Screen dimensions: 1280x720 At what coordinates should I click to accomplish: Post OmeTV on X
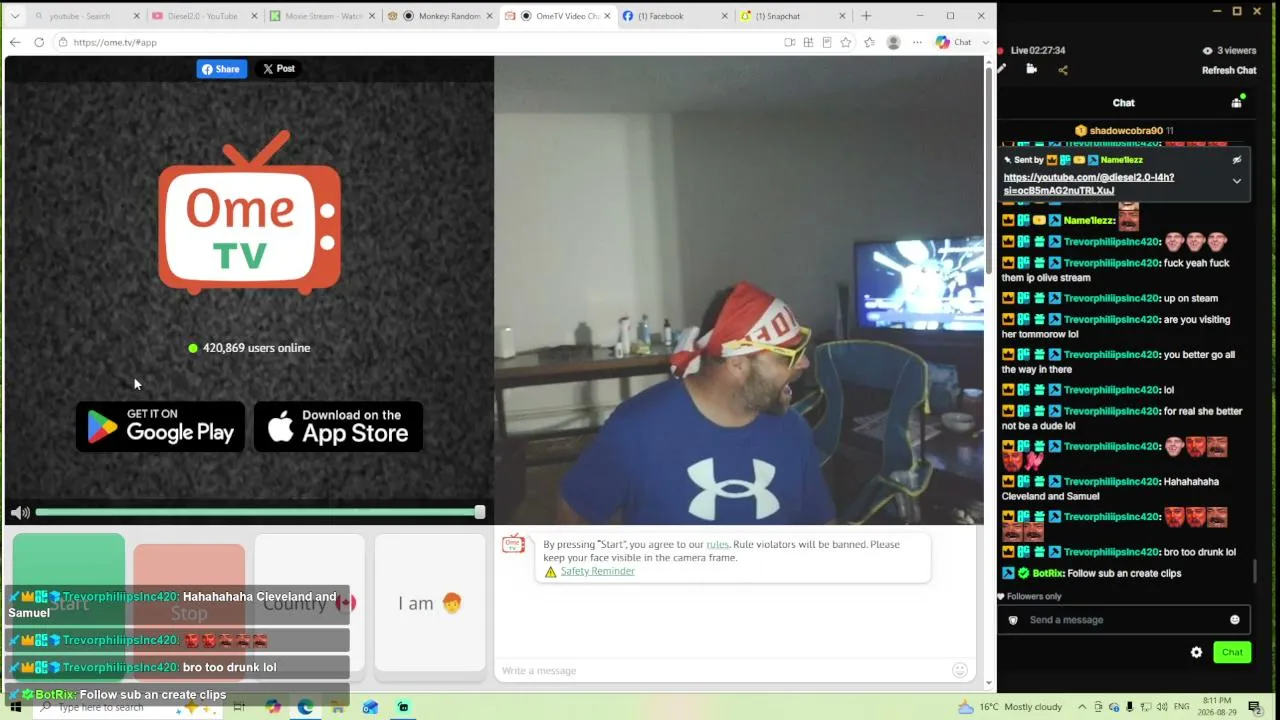[279, 69]
